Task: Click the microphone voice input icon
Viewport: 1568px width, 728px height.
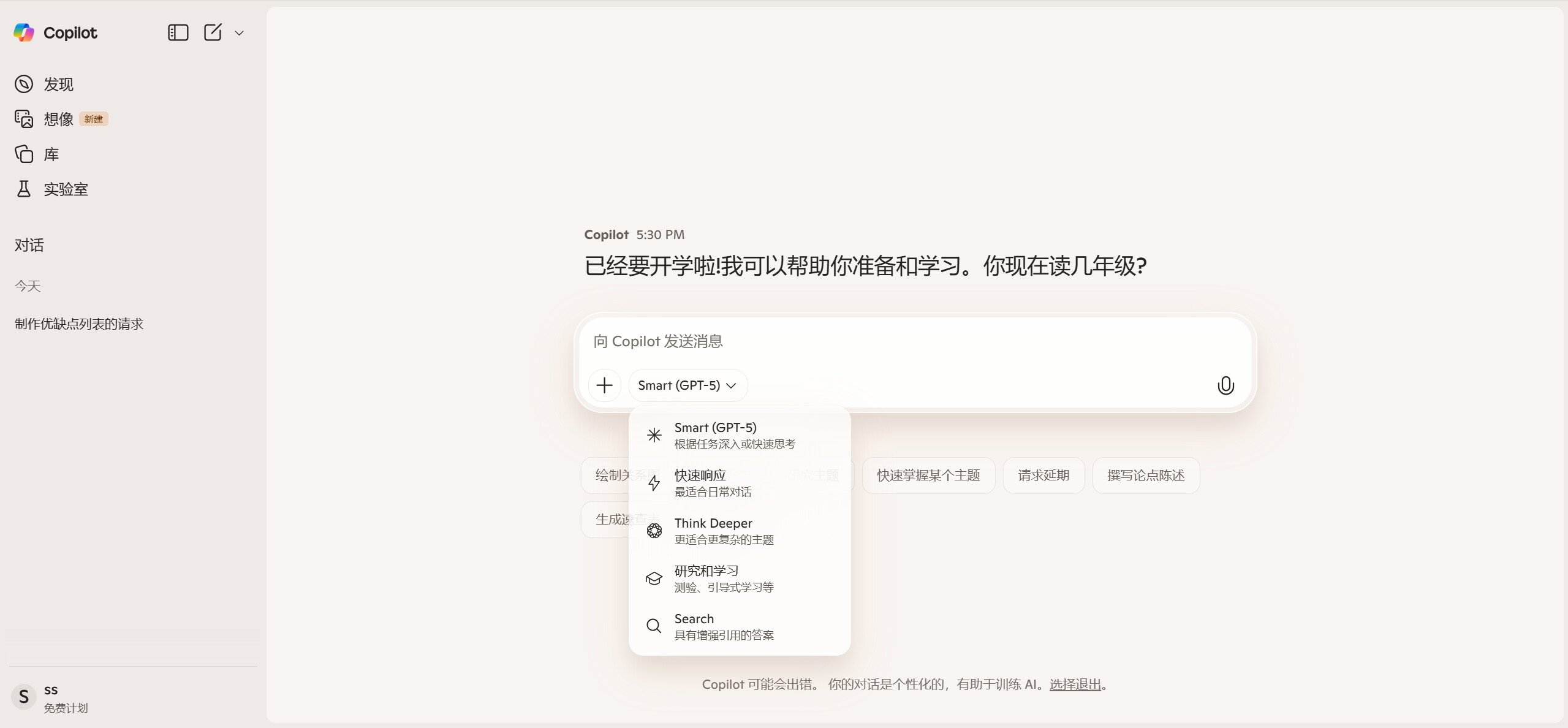Action: [1225, 385]
